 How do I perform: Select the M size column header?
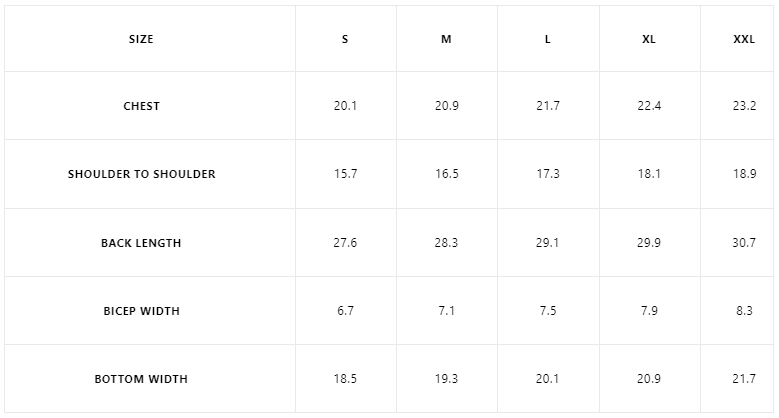446,39
